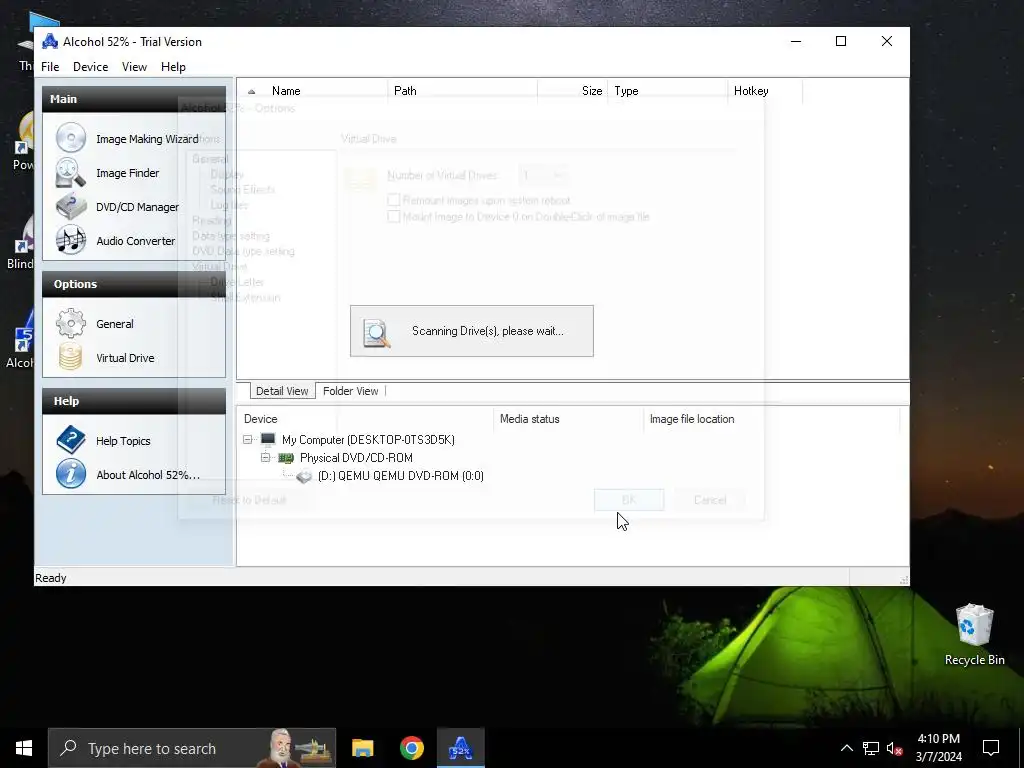Sort image list by Size column

point(572,91)
